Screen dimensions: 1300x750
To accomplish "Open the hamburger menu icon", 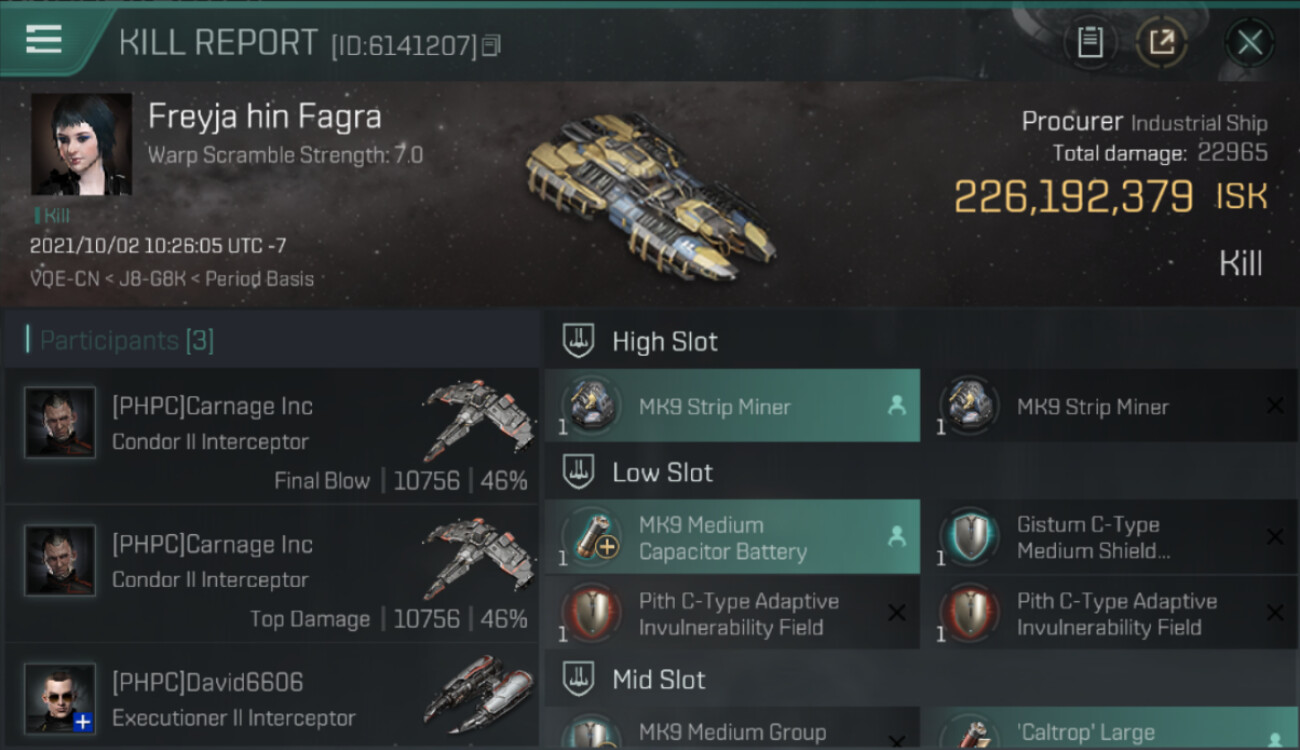I will pos(44,41).
